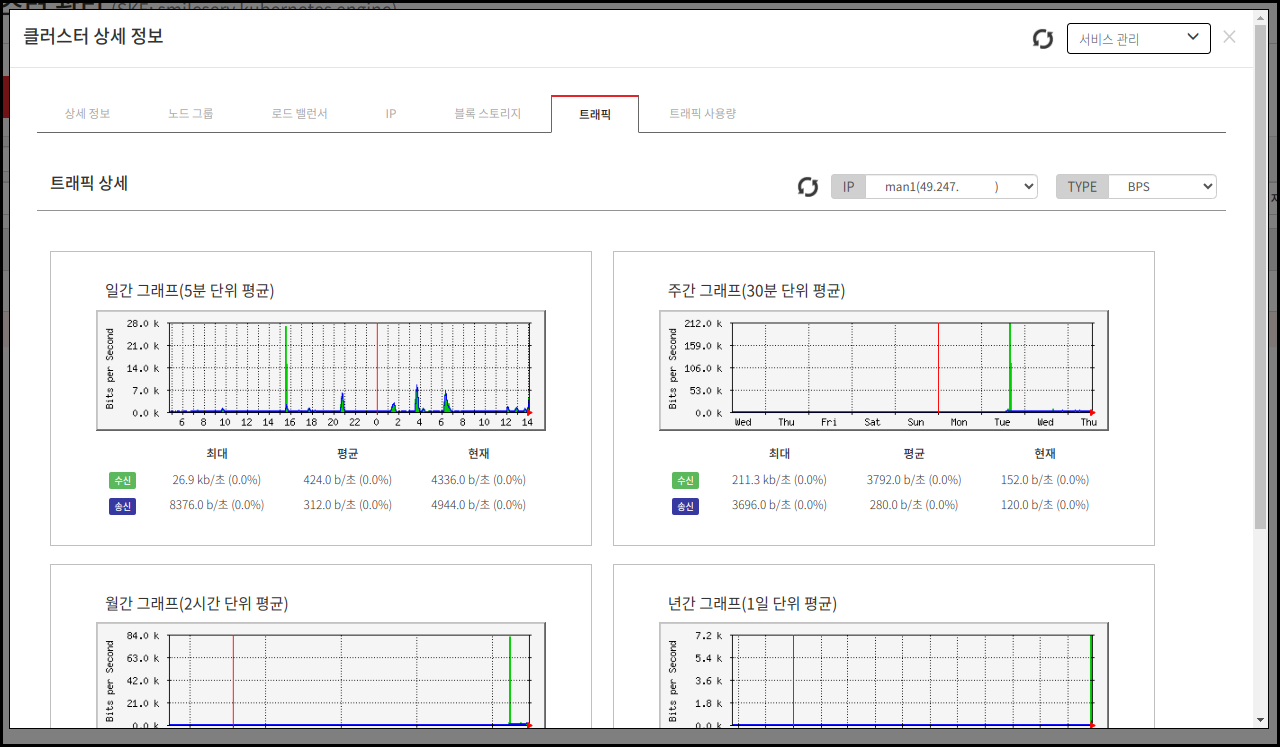Image resolution: width=1280 pixels, height=747 pixels.
Task: Refresh the cluster detail dialog
Action: pyautogui.click(x=1043, y=39)
